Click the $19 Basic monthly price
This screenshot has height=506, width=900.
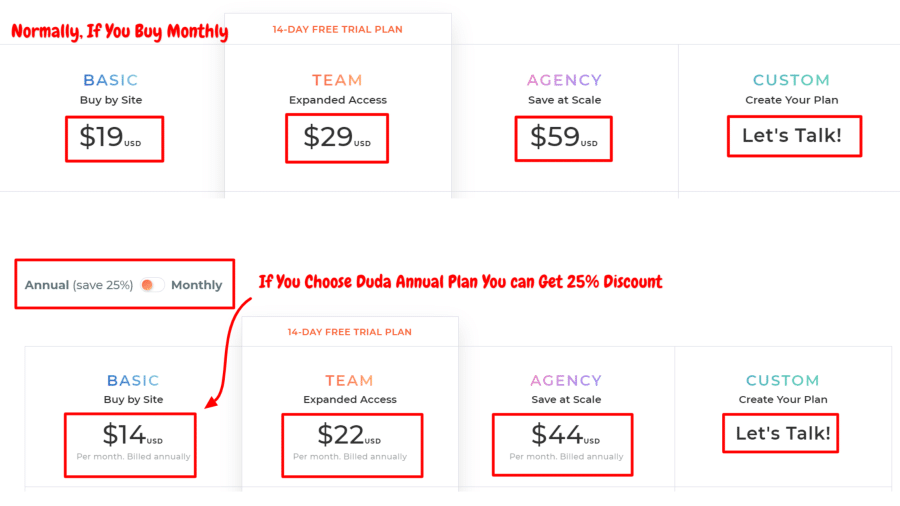tap(110, 138)
